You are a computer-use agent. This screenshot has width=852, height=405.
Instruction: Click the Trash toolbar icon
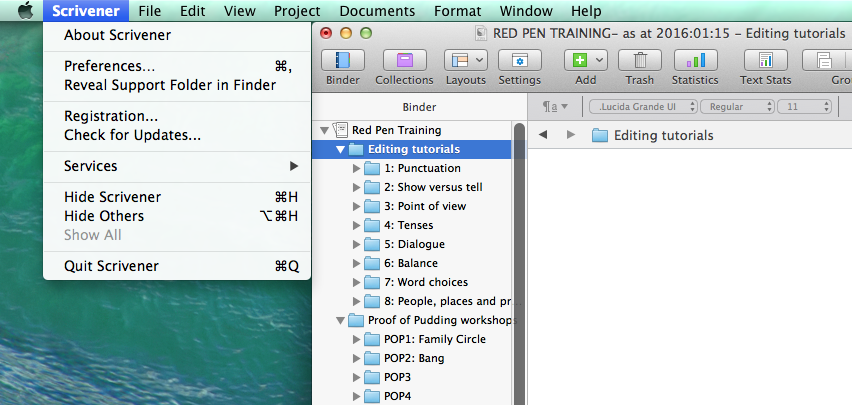640,60
